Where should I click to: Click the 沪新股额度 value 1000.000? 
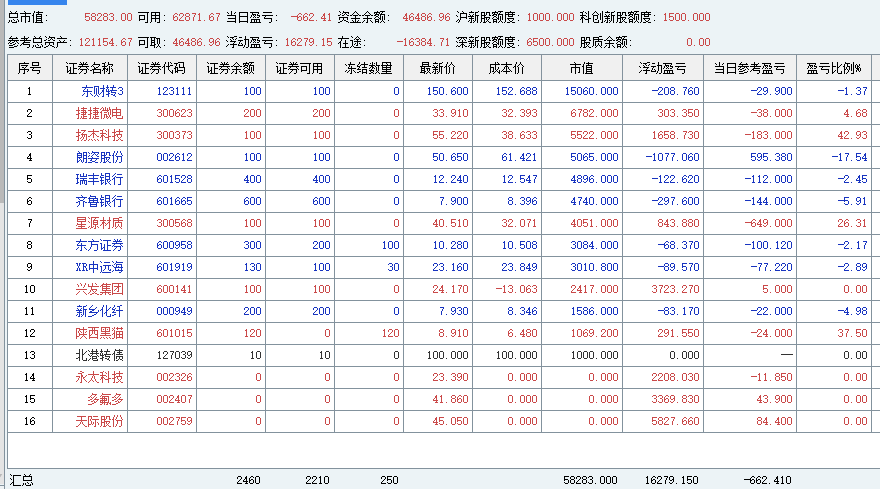coord(550,17)
